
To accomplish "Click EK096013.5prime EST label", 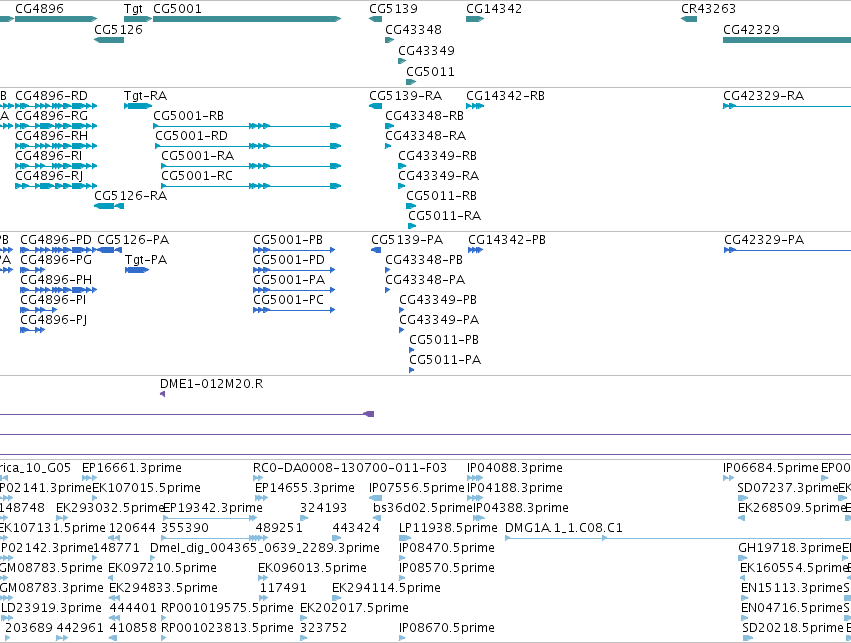I will 312,568.
